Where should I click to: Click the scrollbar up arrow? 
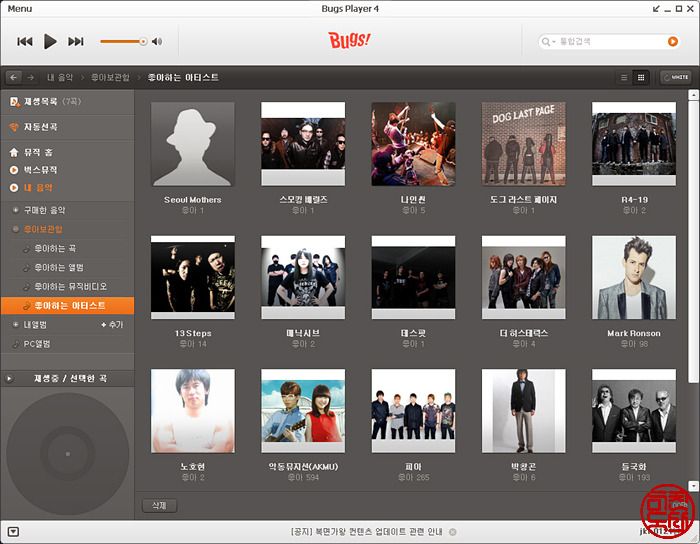click(x=693, y=95)
